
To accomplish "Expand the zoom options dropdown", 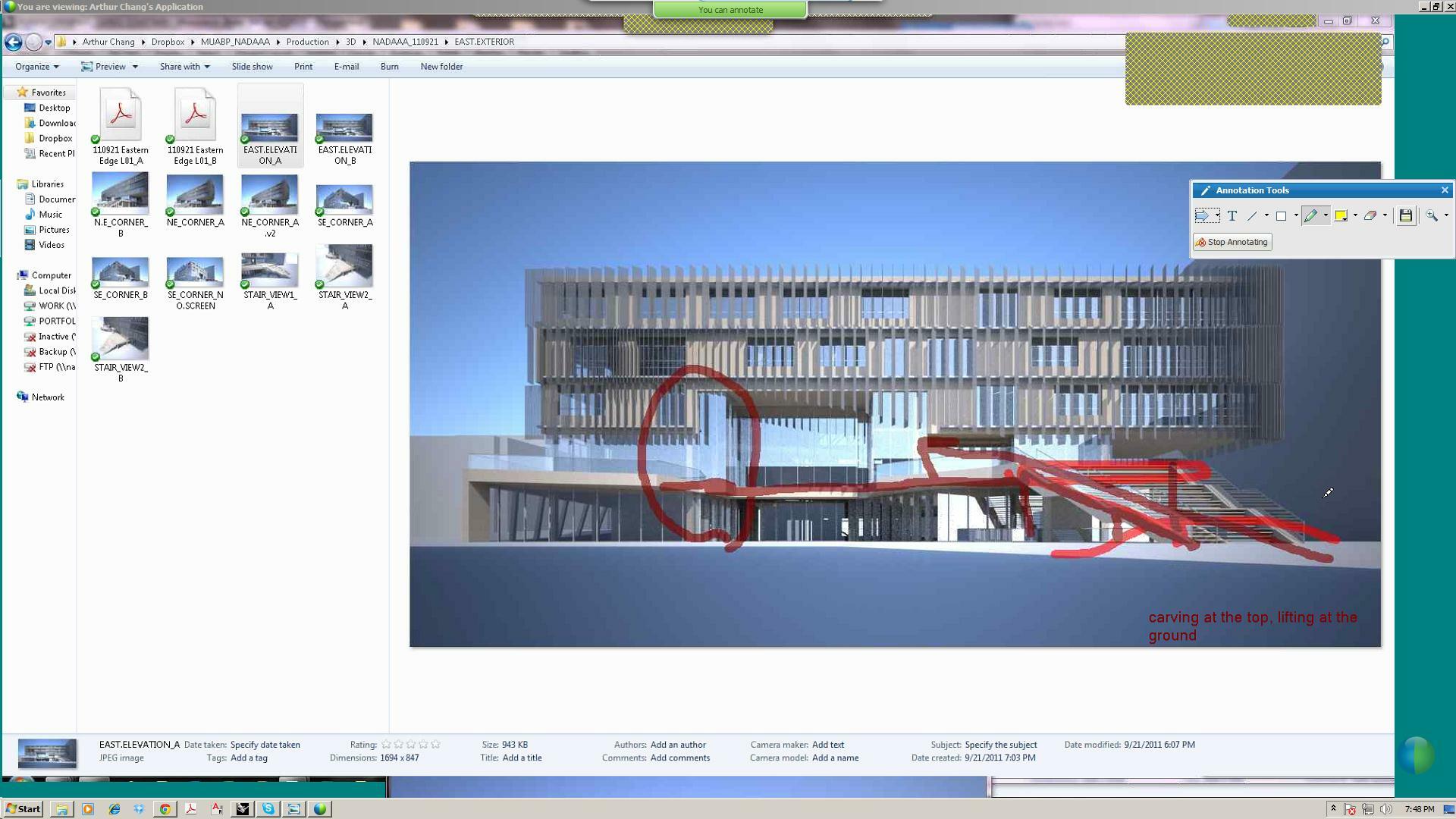I will (x=1446, y=216).
